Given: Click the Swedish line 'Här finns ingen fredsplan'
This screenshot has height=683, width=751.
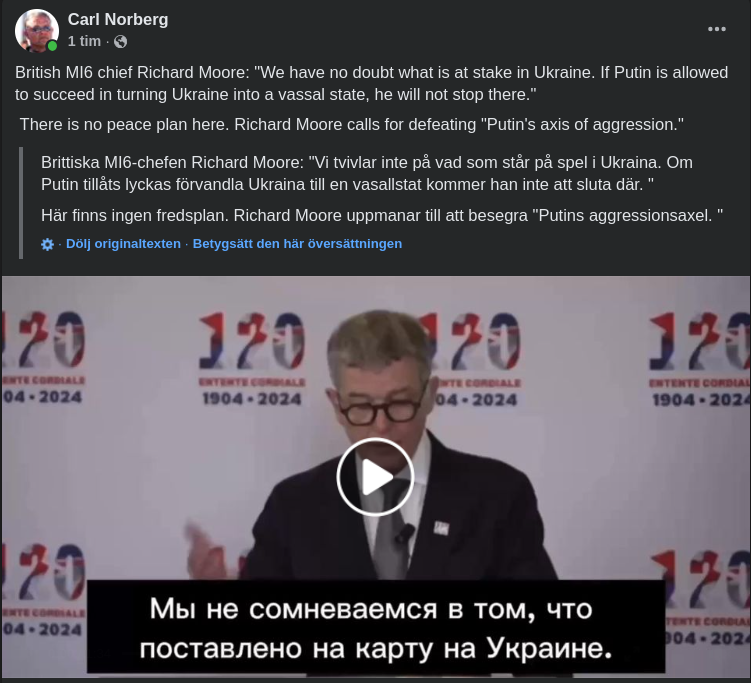Looking at the screenshot, I should pyautogui.click(x=382, y=216).
